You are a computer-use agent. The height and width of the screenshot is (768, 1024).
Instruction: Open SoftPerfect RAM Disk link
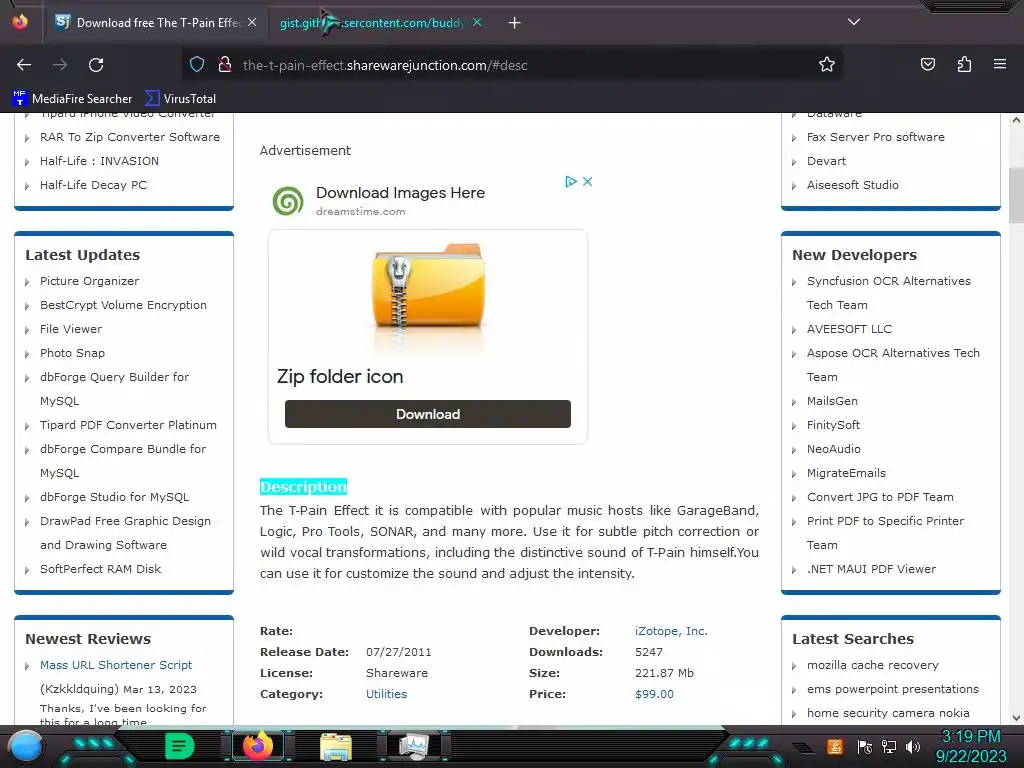point(100,569)
